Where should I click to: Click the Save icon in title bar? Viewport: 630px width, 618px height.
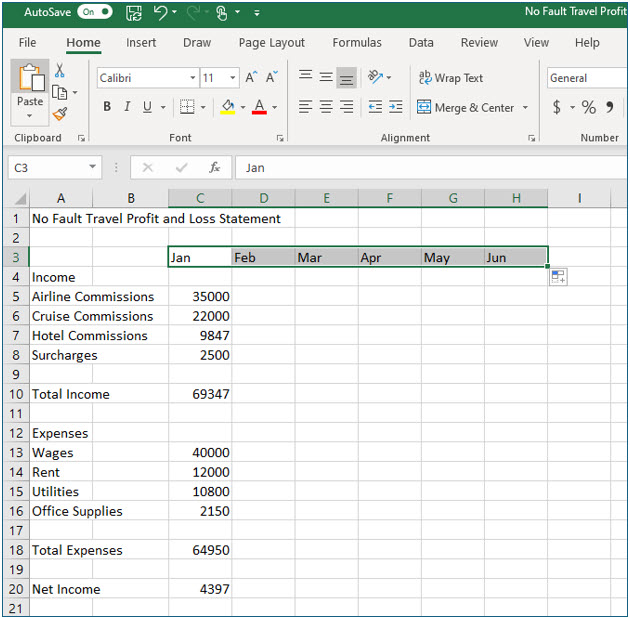pyautogui.click(x=134, y=13)
